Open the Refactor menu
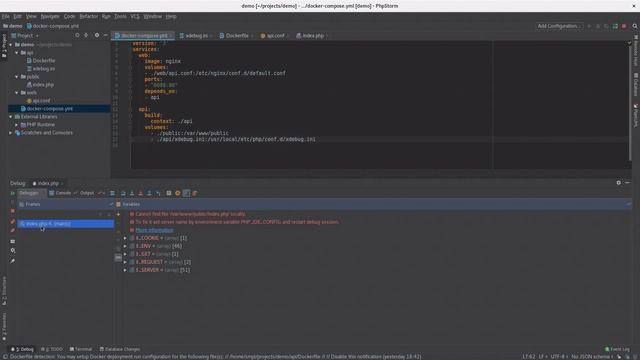 (x=89, y=16)
